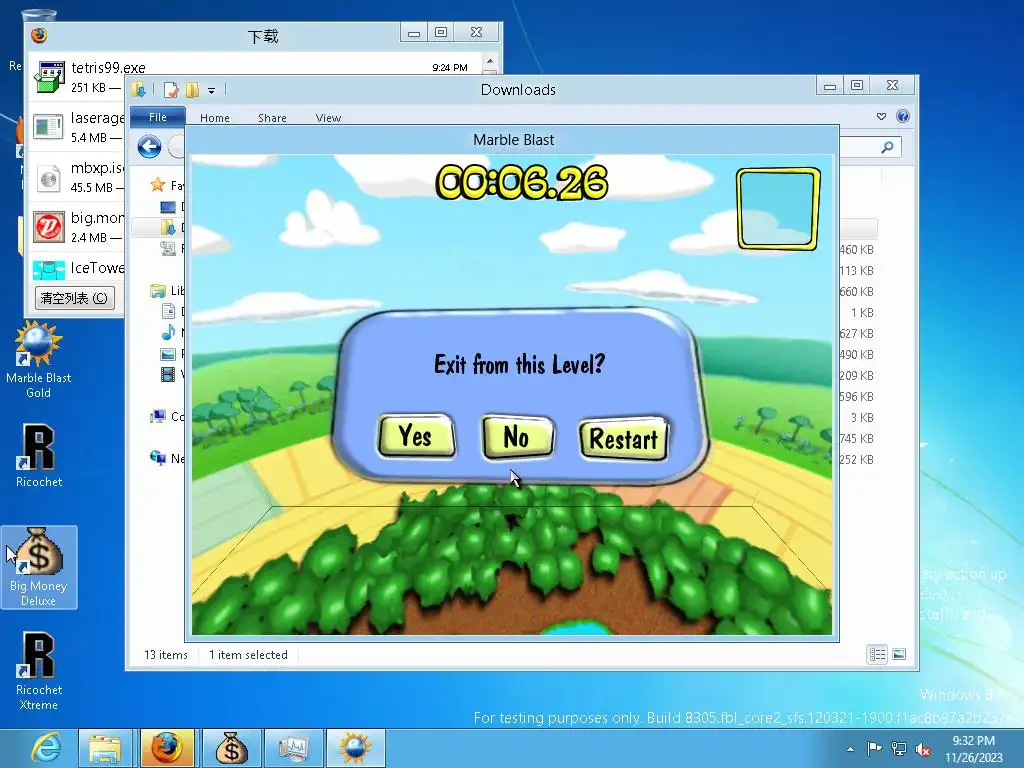Open Action Center flag in system tray
Screen dimensions: 1024x768
[874, 748]
